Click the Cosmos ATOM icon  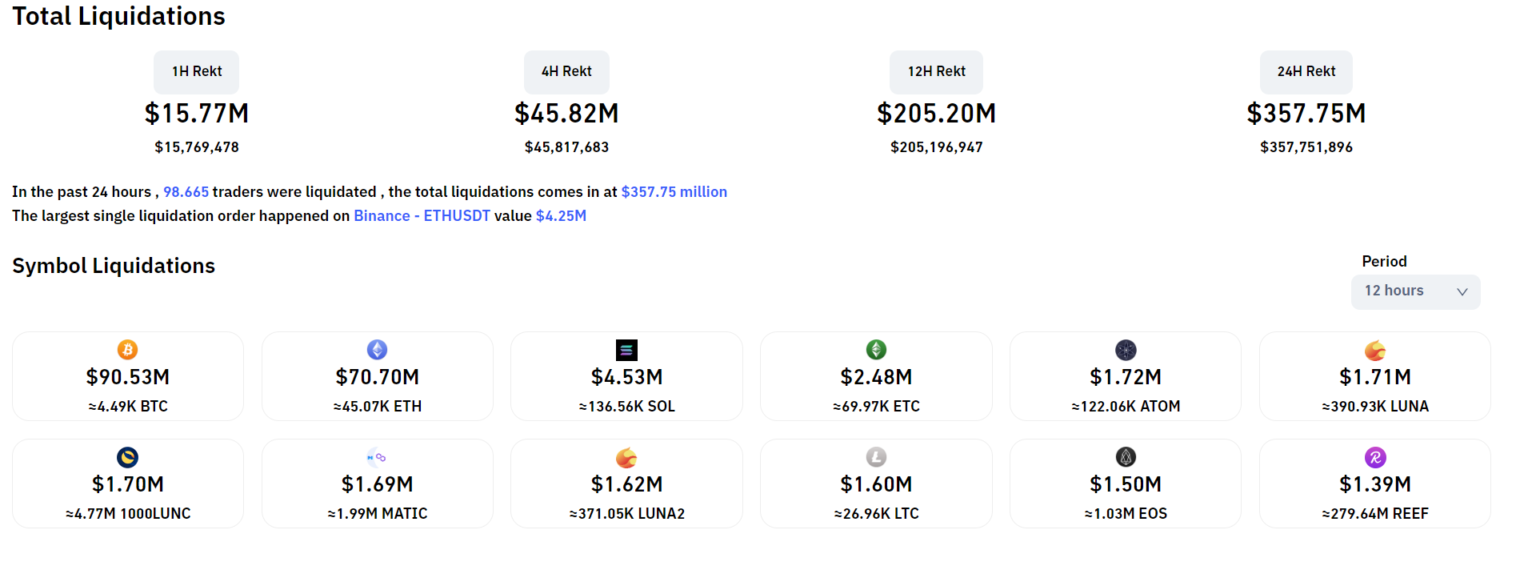coord(1125,350)
